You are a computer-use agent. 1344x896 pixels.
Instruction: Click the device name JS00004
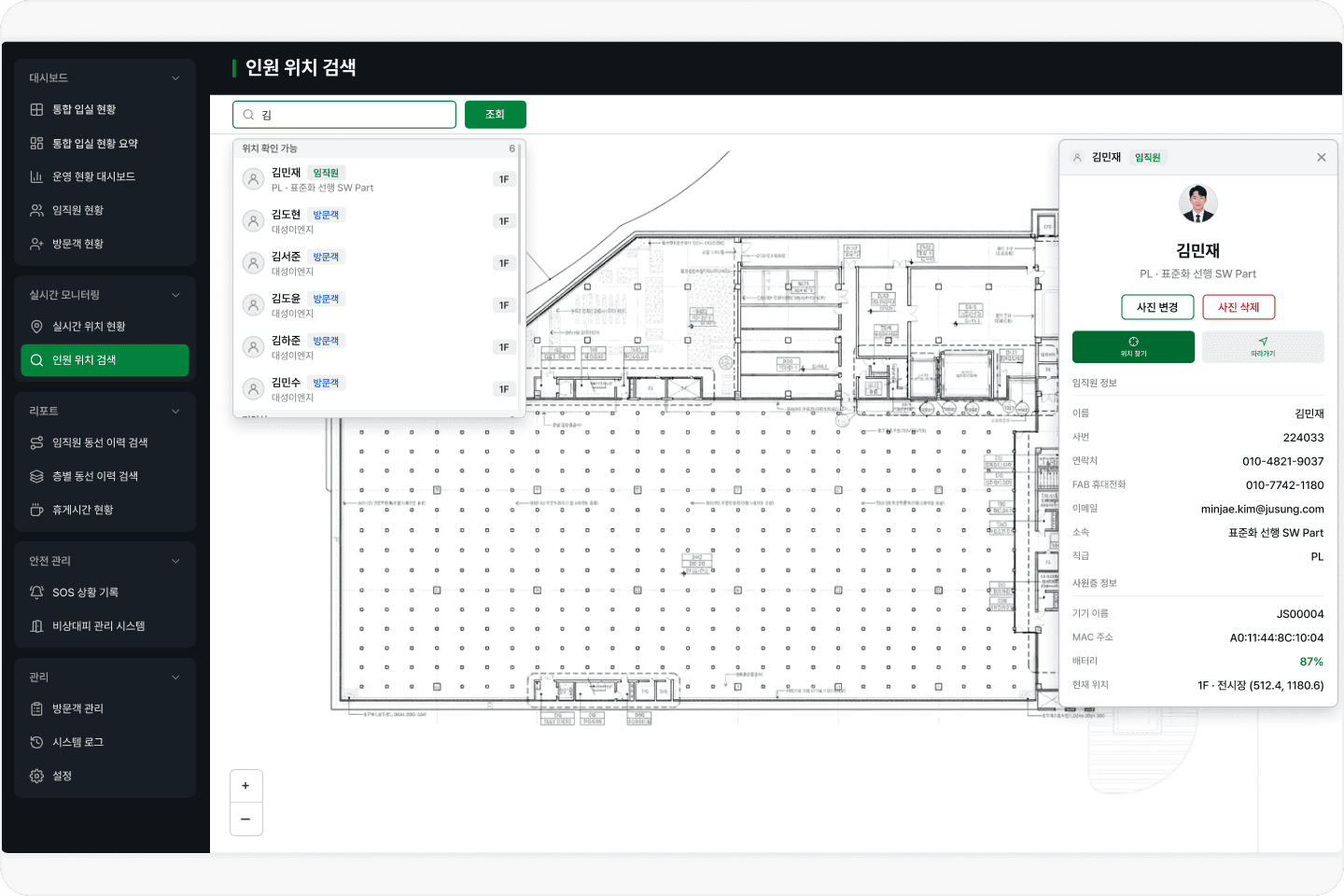pyautogui.click(x=1300, y=614)
